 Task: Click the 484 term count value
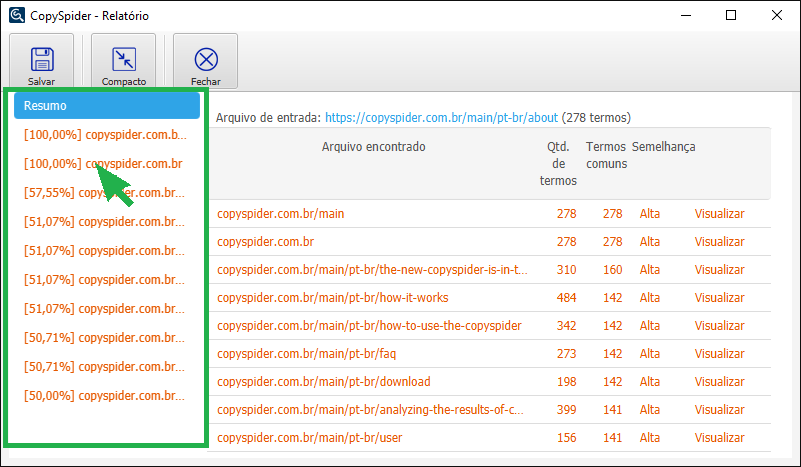[567, 298]
